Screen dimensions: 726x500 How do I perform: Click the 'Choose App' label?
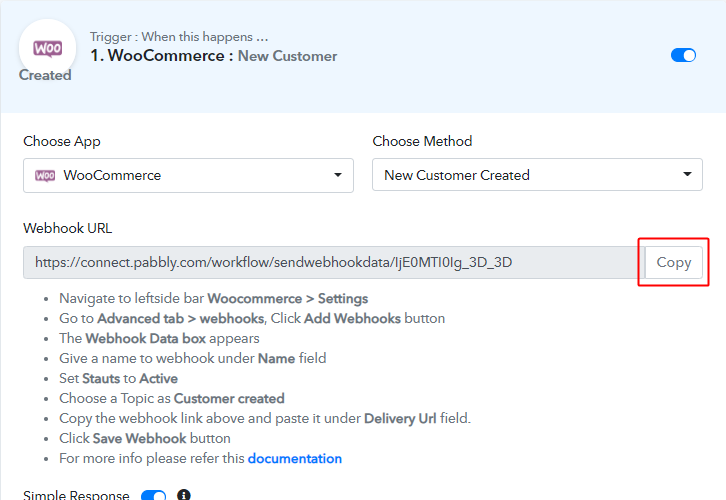click(x=62, y=141)
